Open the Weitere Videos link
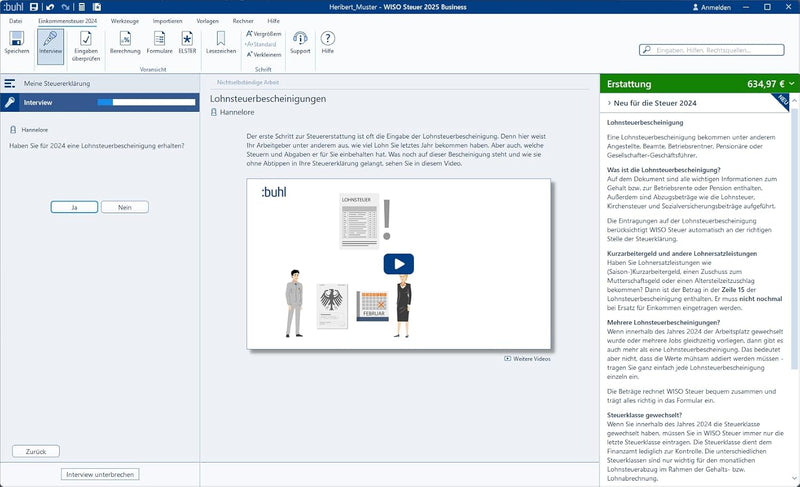This screenshot has height=487, width=800. coord(528,359)
